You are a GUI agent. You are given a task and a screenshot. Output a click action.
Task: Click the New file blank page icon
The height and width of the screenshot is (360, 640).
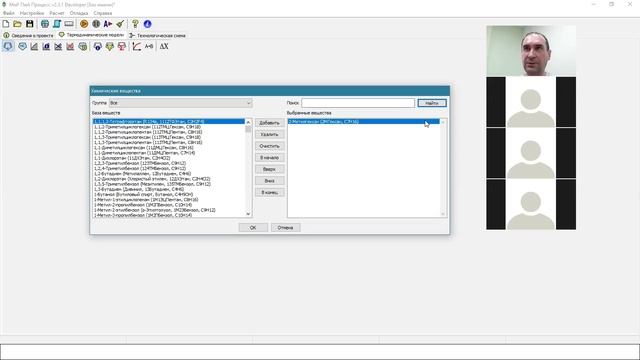6,24
